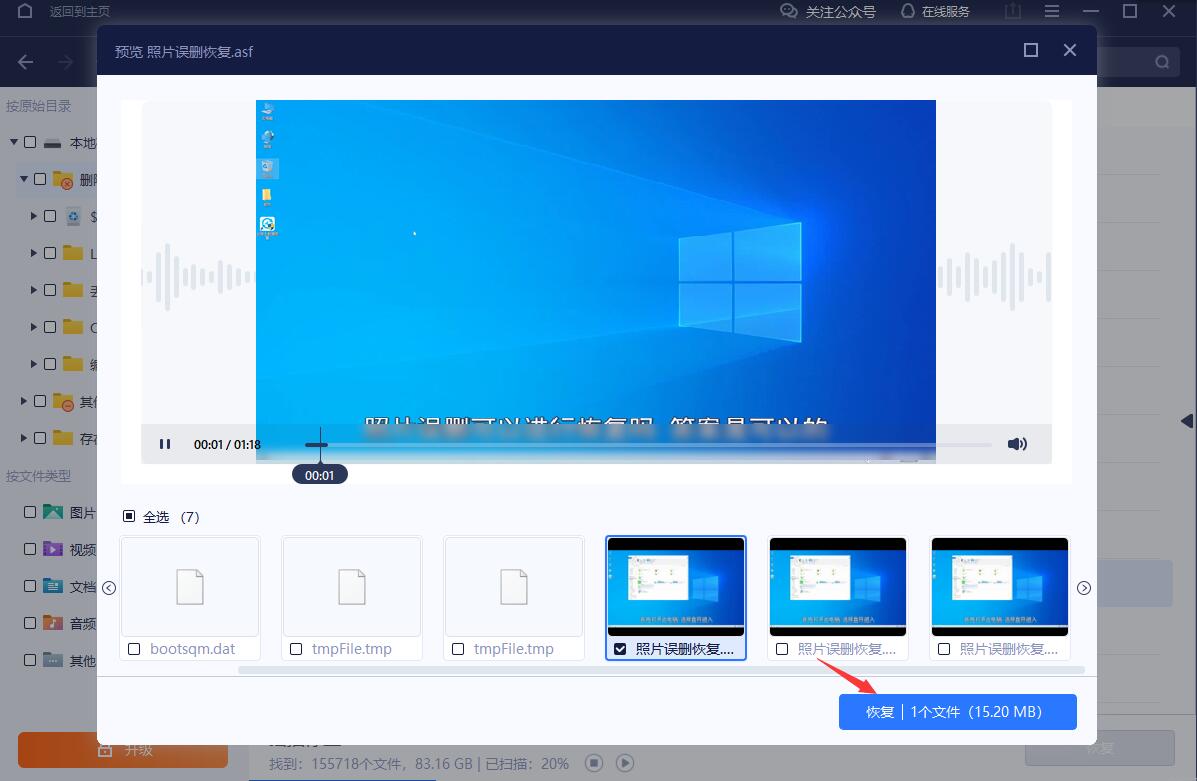The width and height of the screenshot is (1197, 781).
Task: Click the 00:01 playhead marker
Action: (319, 475)
